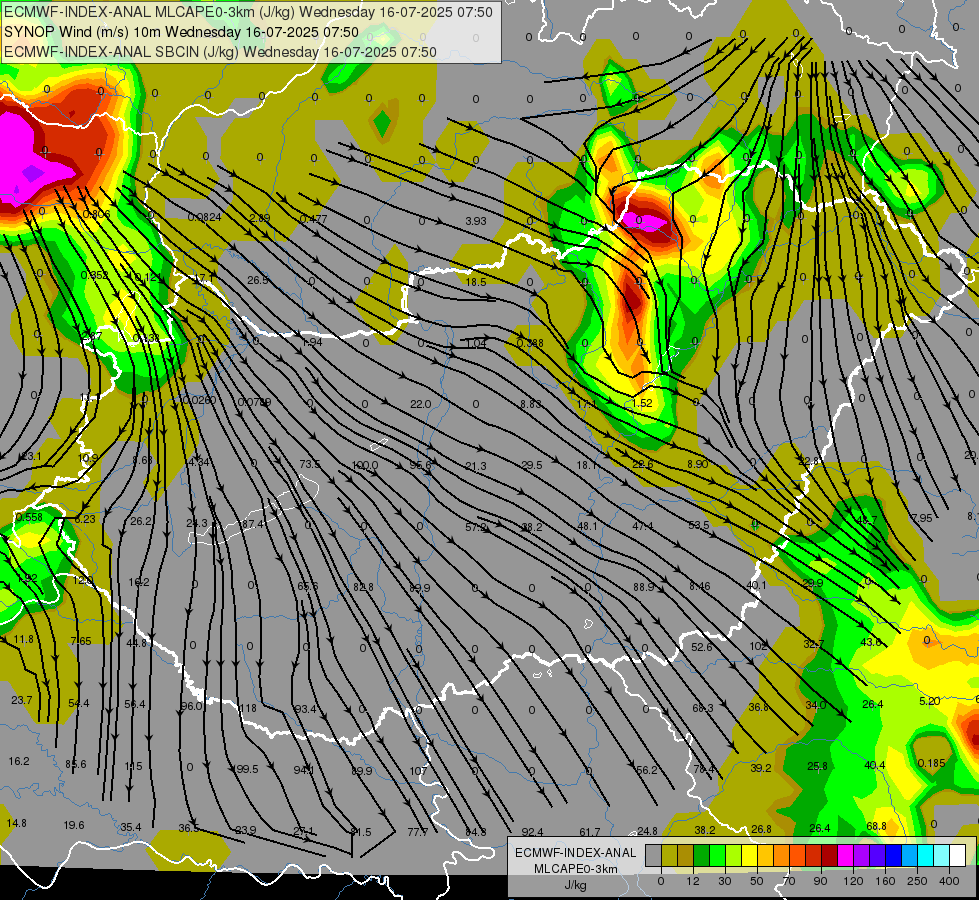The width and height of the screenshot is (979, 900).
Task: Click the map value 100.0
Action: (365, 465)
